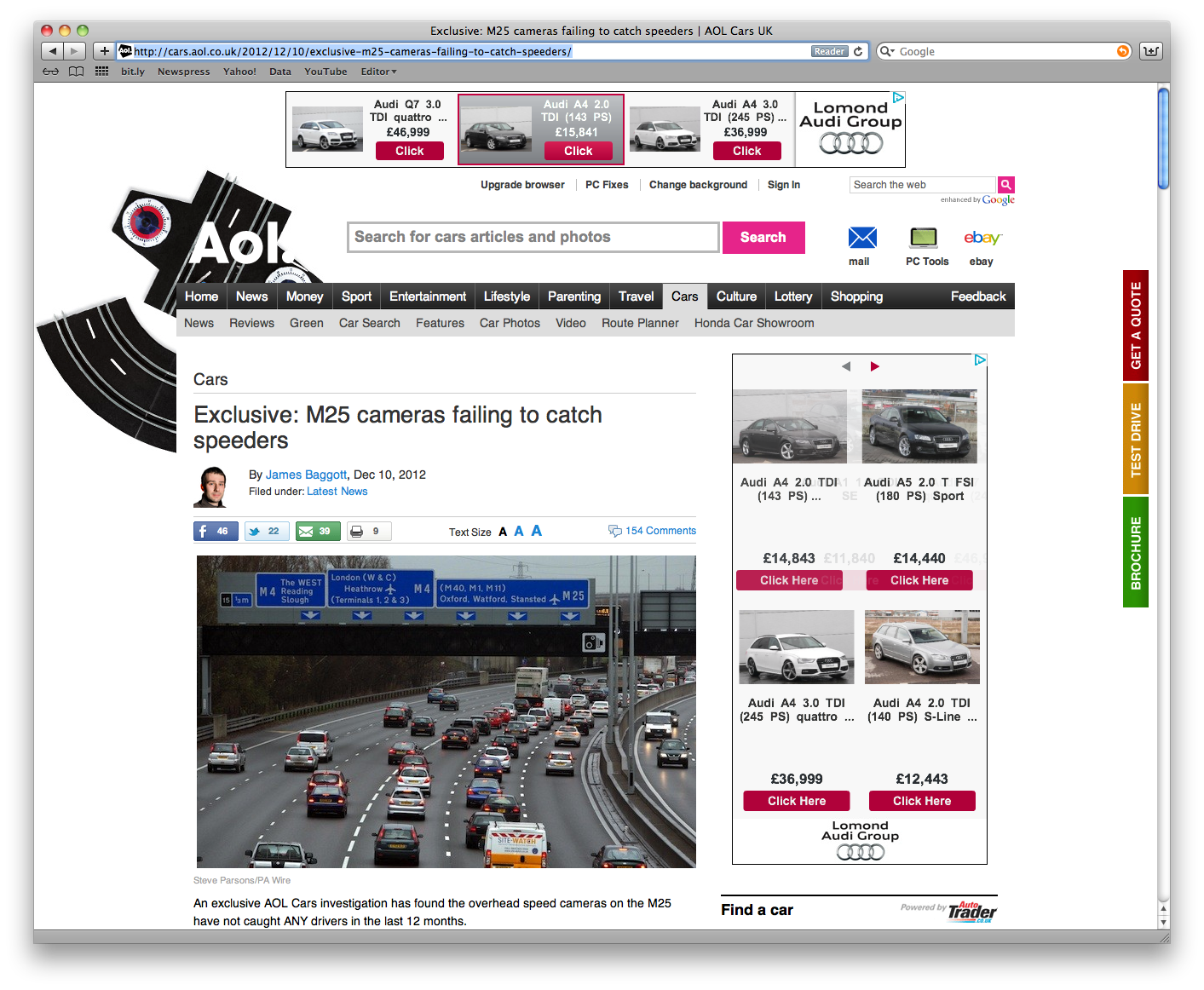
Task: Click red GET A QUOTE side tab
Action: click(1136, 325)
